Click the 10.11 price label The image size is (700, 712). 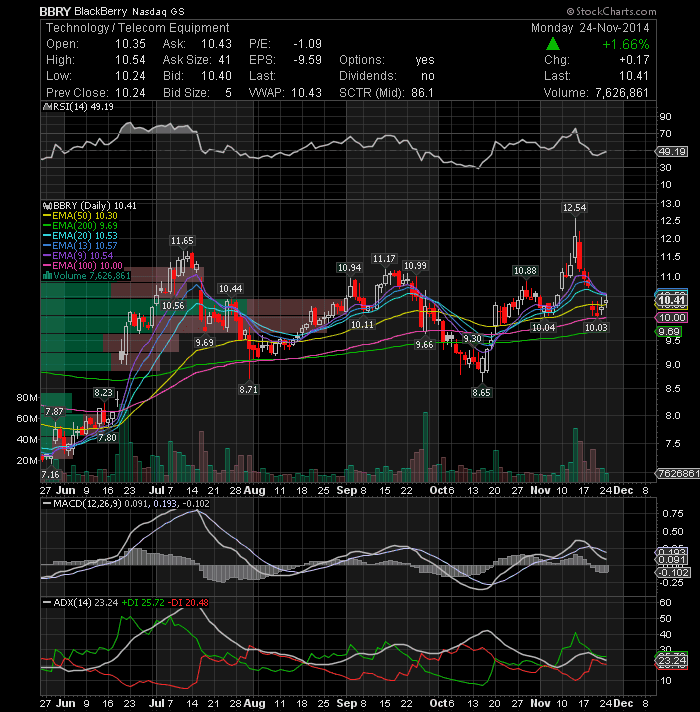[362, 325]
